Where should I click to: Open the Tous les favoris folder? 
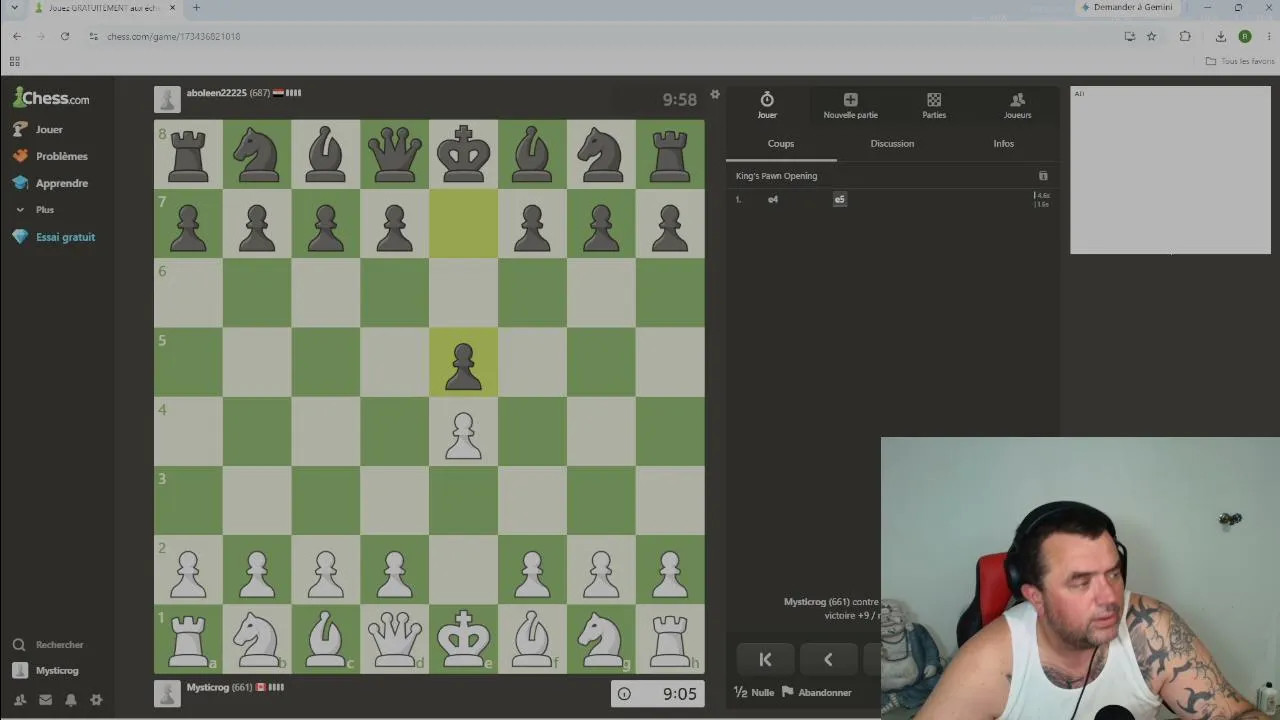[1240, 61]
